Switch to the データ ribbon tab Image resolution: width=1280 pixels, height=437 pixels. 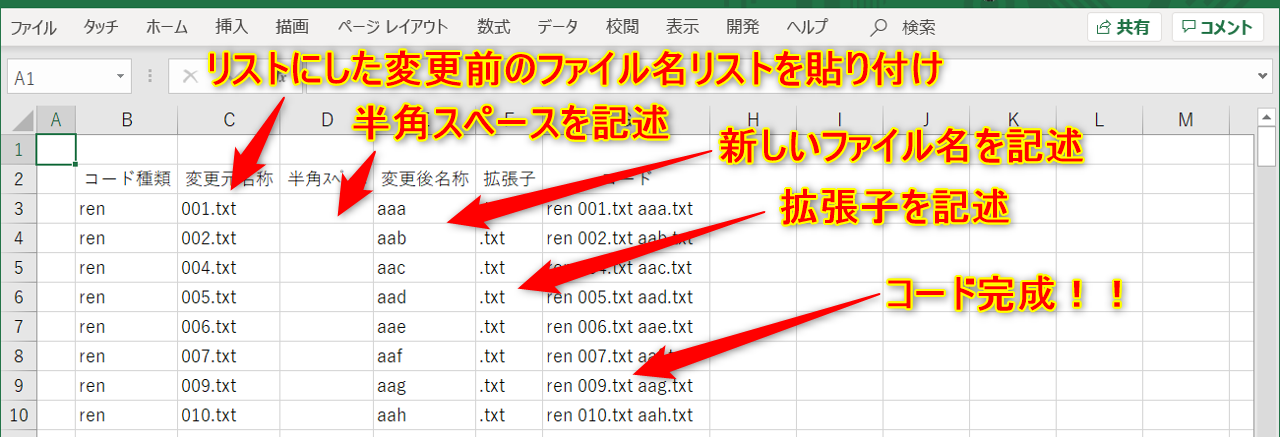tap(557, 27)
